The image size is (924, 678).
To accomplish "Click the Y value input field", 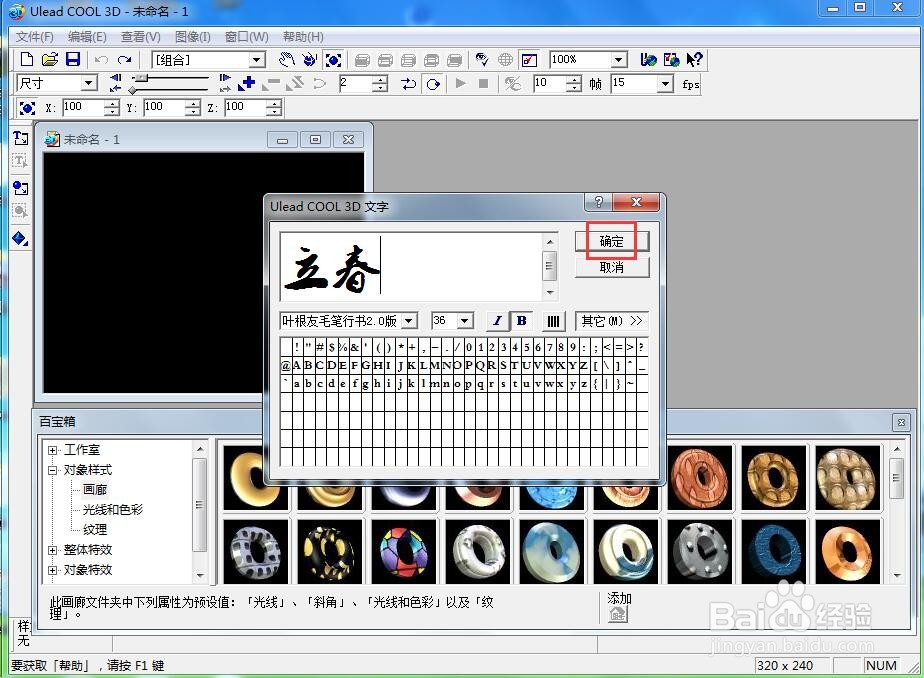I will click(163, 107).
